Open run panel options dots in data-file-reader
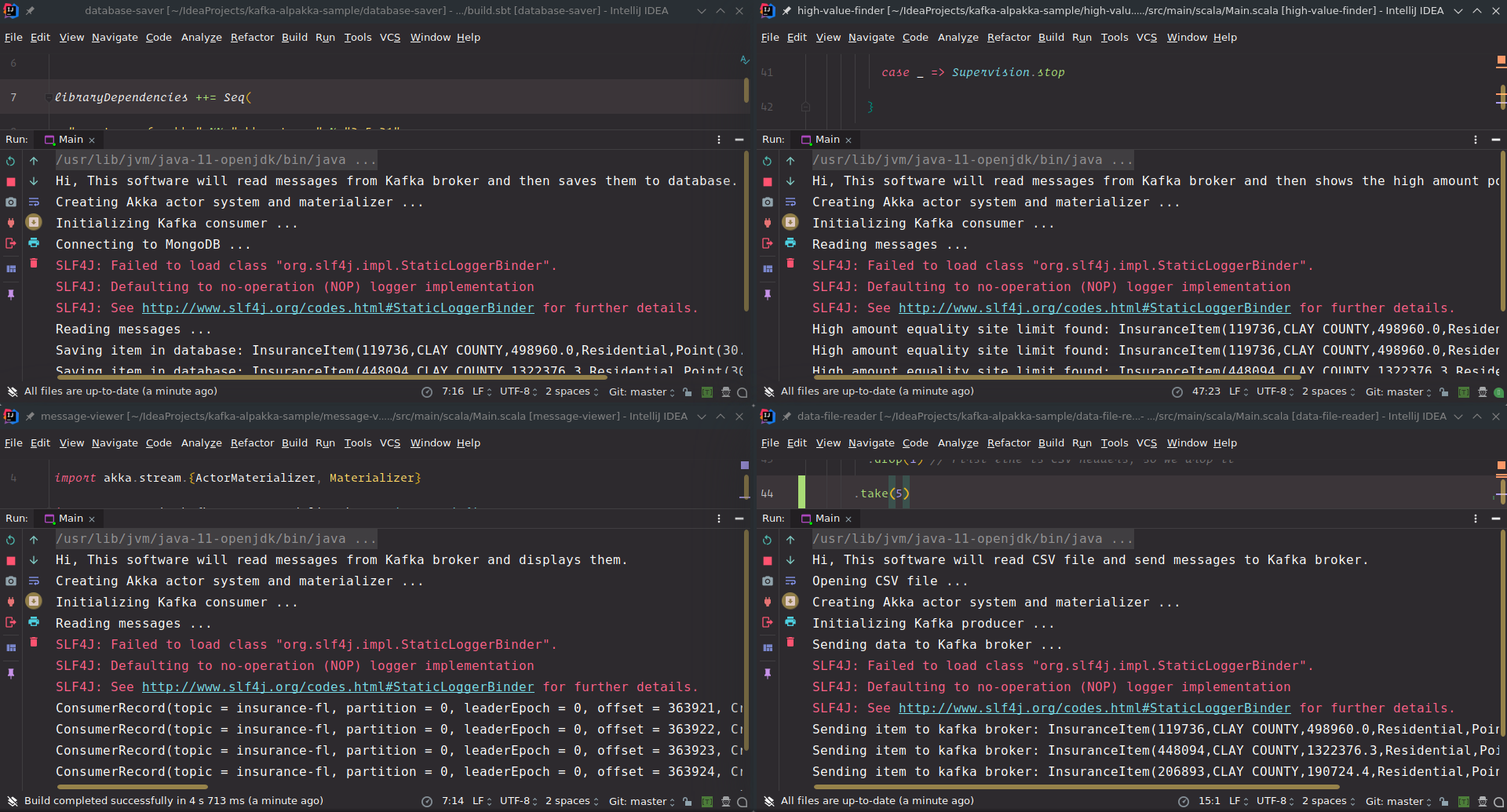The height and width of the screenshot is (812, 1507). point(1476,519)
